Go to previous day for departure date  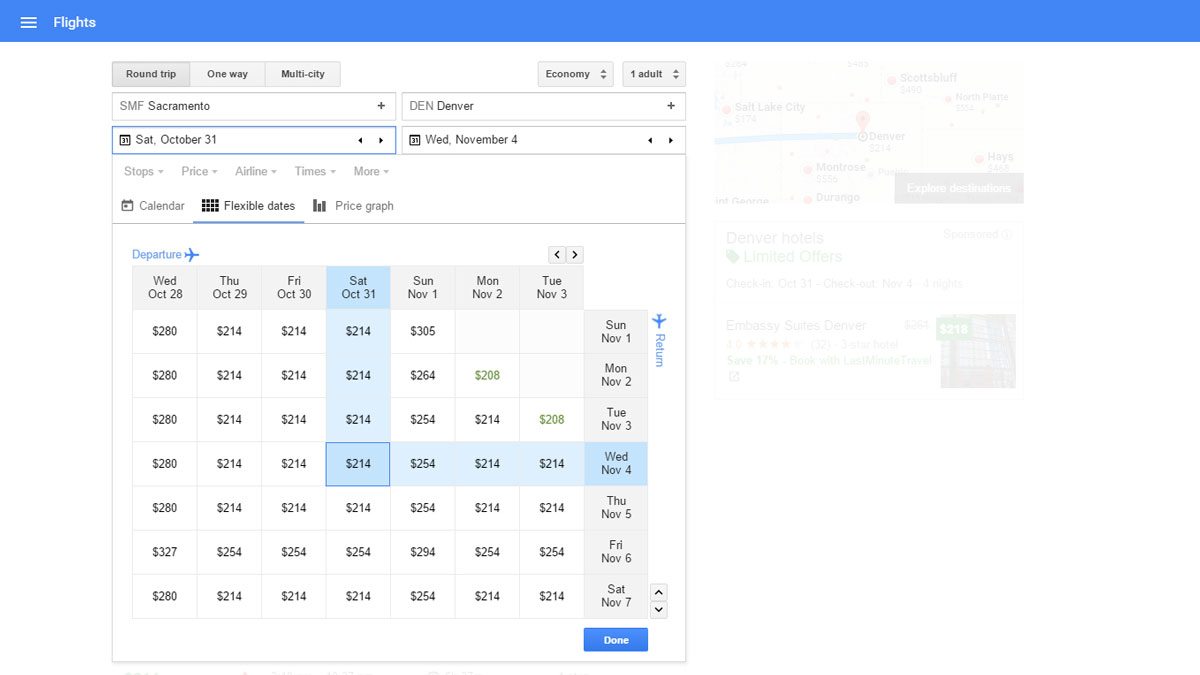coord(360,141)
